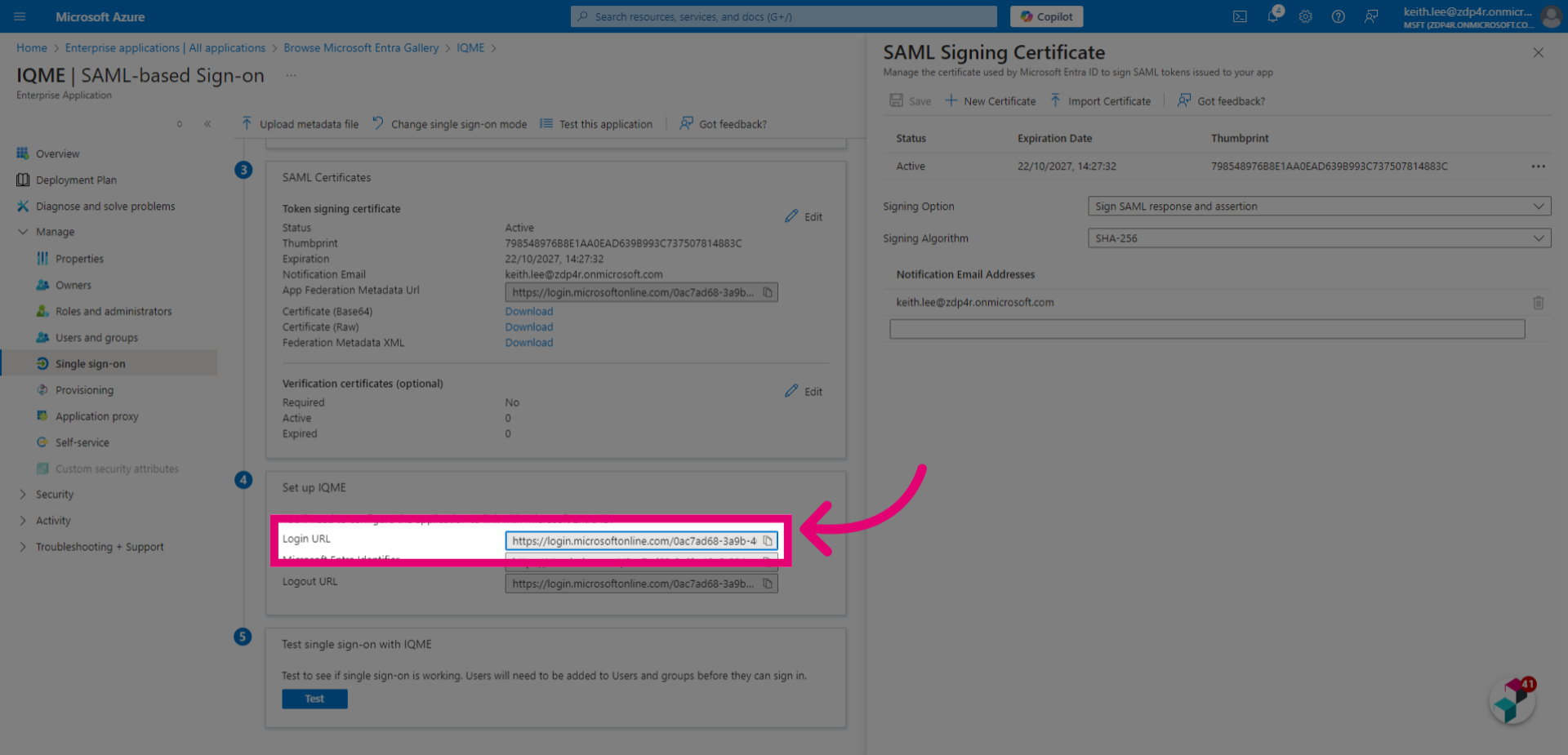The height and width of the screenshot is (755, 1568).
Task: Open the active certificate's ellipsis menu
Action: [1538, 166]
